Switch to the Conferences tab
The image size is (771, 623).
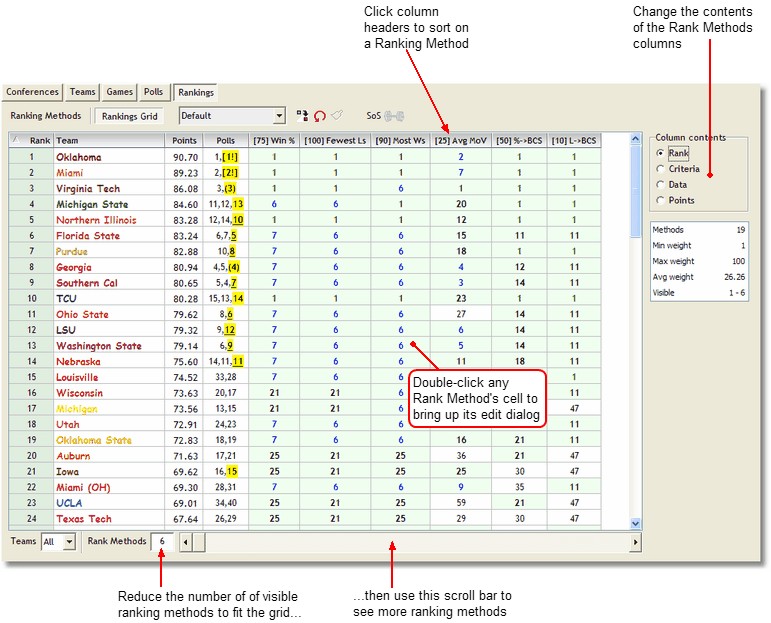point(32,92)
